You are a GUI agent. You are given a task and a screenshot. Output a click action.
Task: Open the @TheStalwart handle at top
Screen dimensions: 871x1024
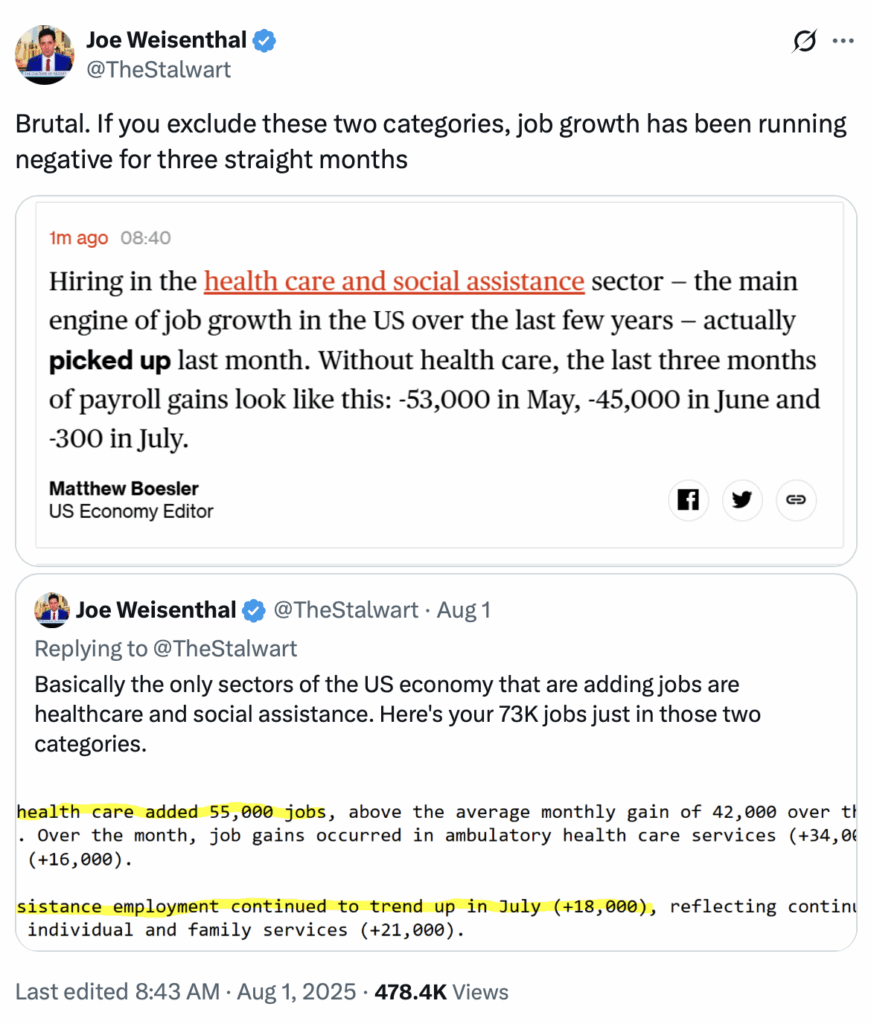point(159,69)
